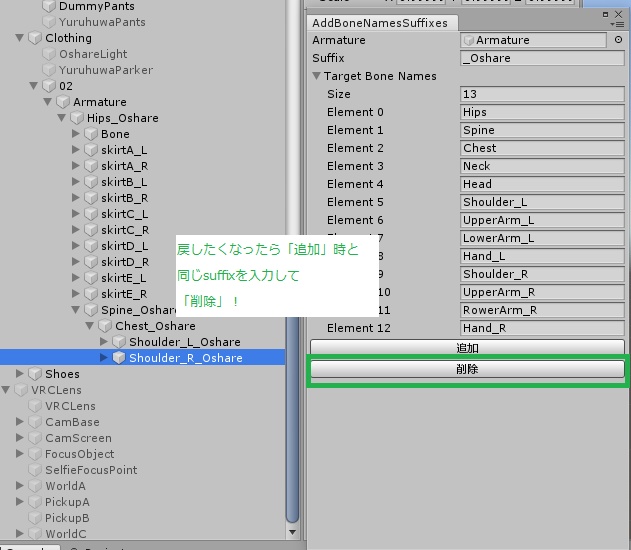The image size is (631, 550).
Task: Open the window options menu icon
Action: (618, 25)
